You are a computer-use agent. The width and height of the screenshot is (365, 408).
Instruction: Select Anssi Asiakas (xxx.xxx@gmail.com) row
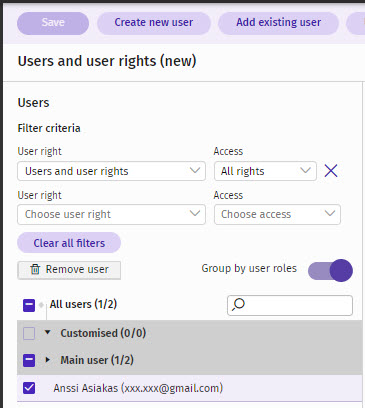coord(189,388)
